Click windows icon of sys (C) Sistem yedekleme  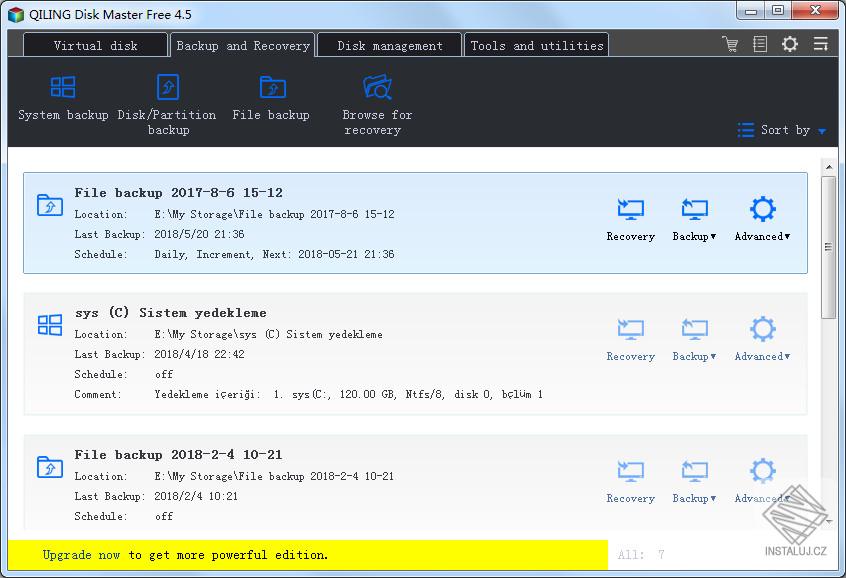[x=50, y=325]
